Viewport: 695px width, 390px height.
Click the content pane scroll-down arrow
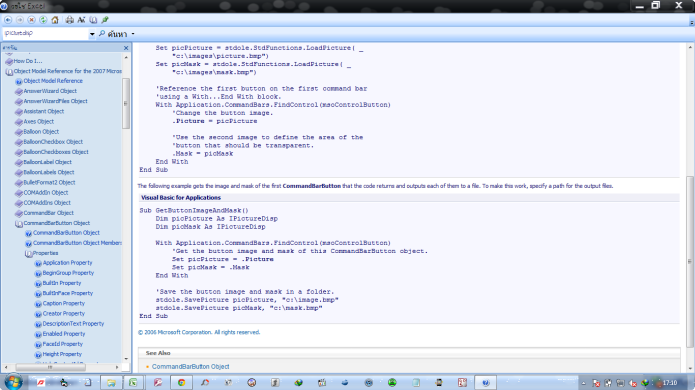(x=690, y=369)
